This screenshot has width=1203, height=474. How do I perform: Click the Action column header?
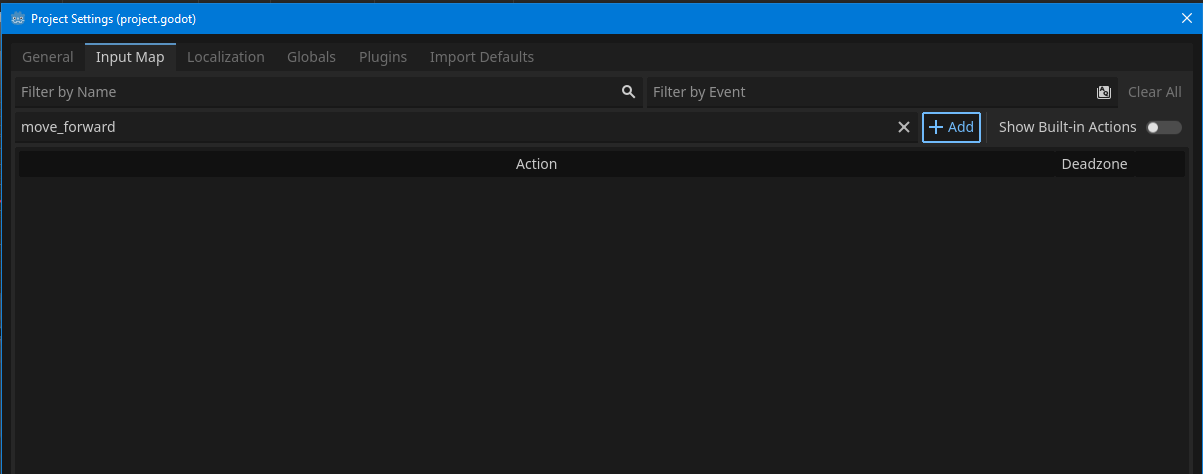coord(536,164)
